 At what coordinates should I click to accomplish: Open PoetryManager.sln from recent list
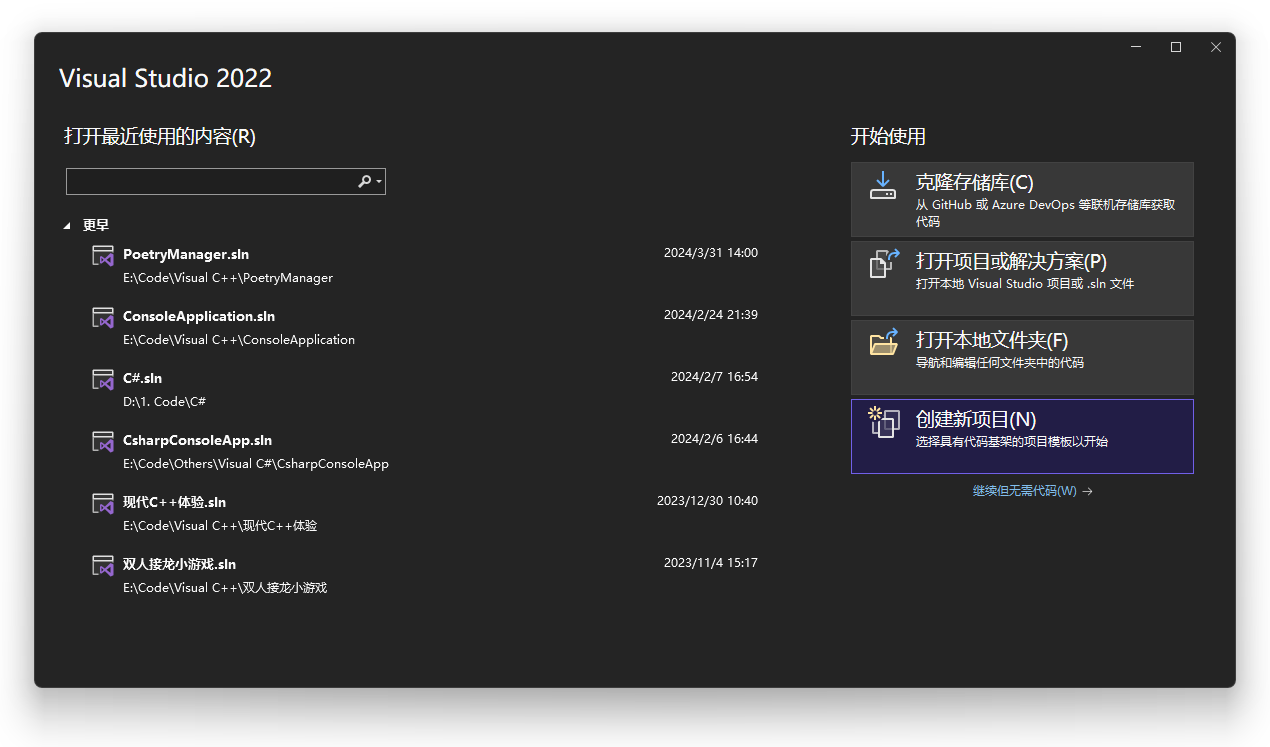[186, 254]
